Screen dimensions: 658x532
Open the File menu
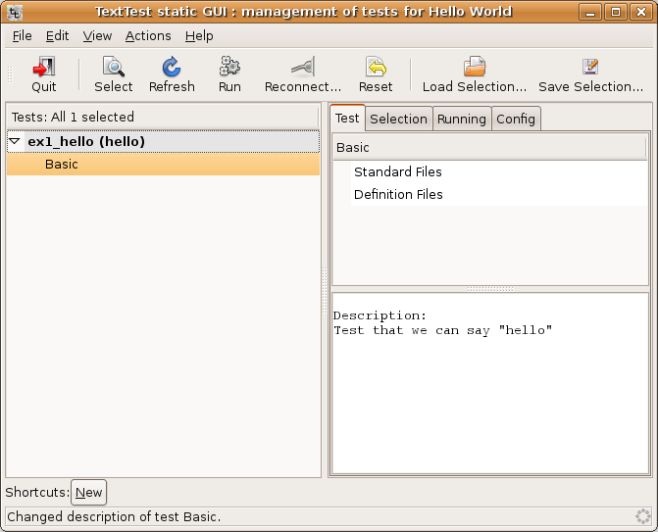(22, 36)
